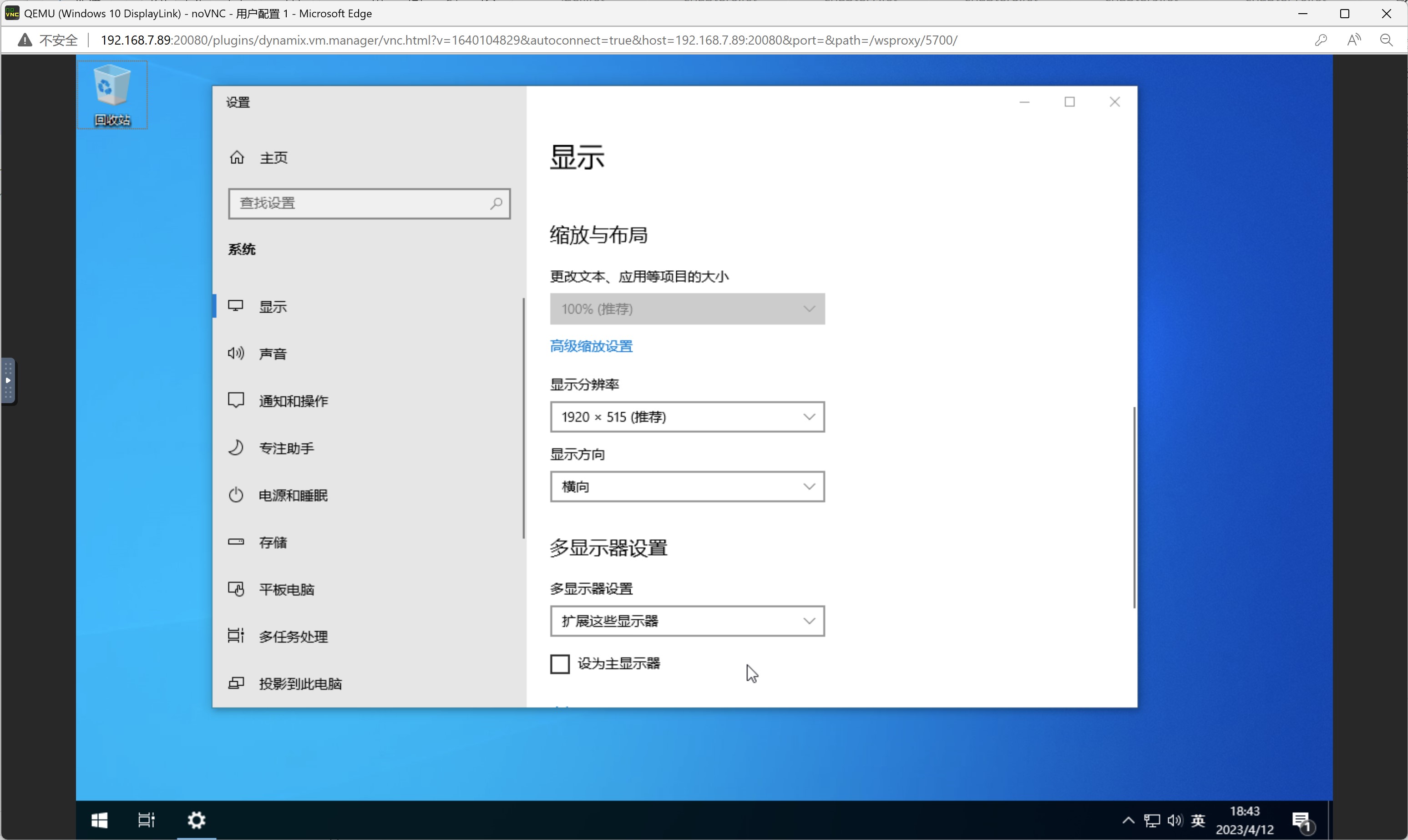1408x840 pixels.
Task: Toggle the 英 input language indicator
Action: 1198,820
